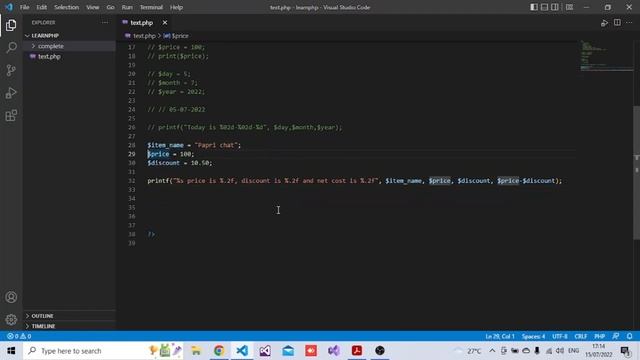
Task: Open Run and Debug view
Action: click(x=11, y=93)
